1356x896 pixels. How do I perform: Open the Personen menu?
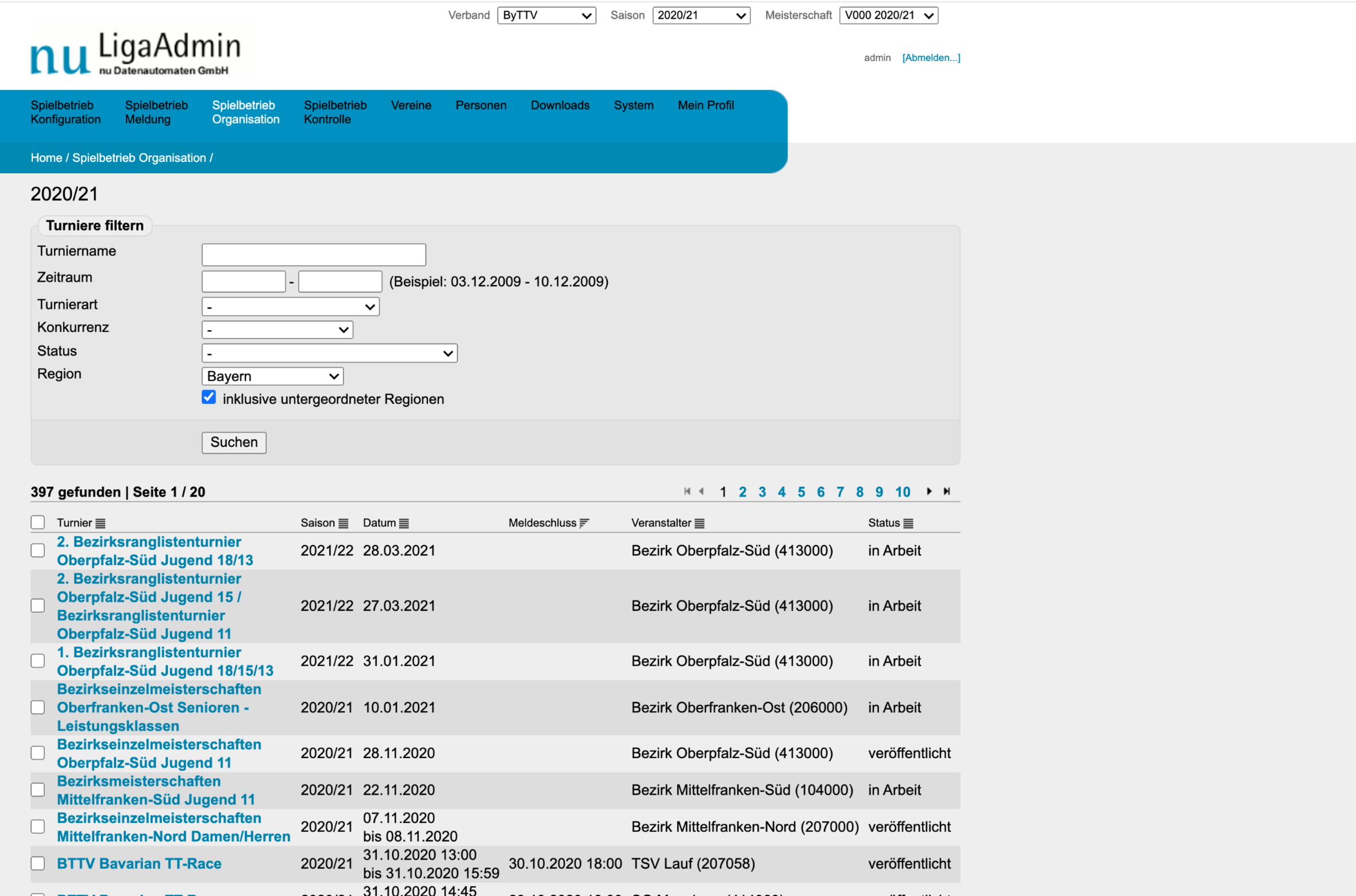pyautogui.click(x=481, y=105)
